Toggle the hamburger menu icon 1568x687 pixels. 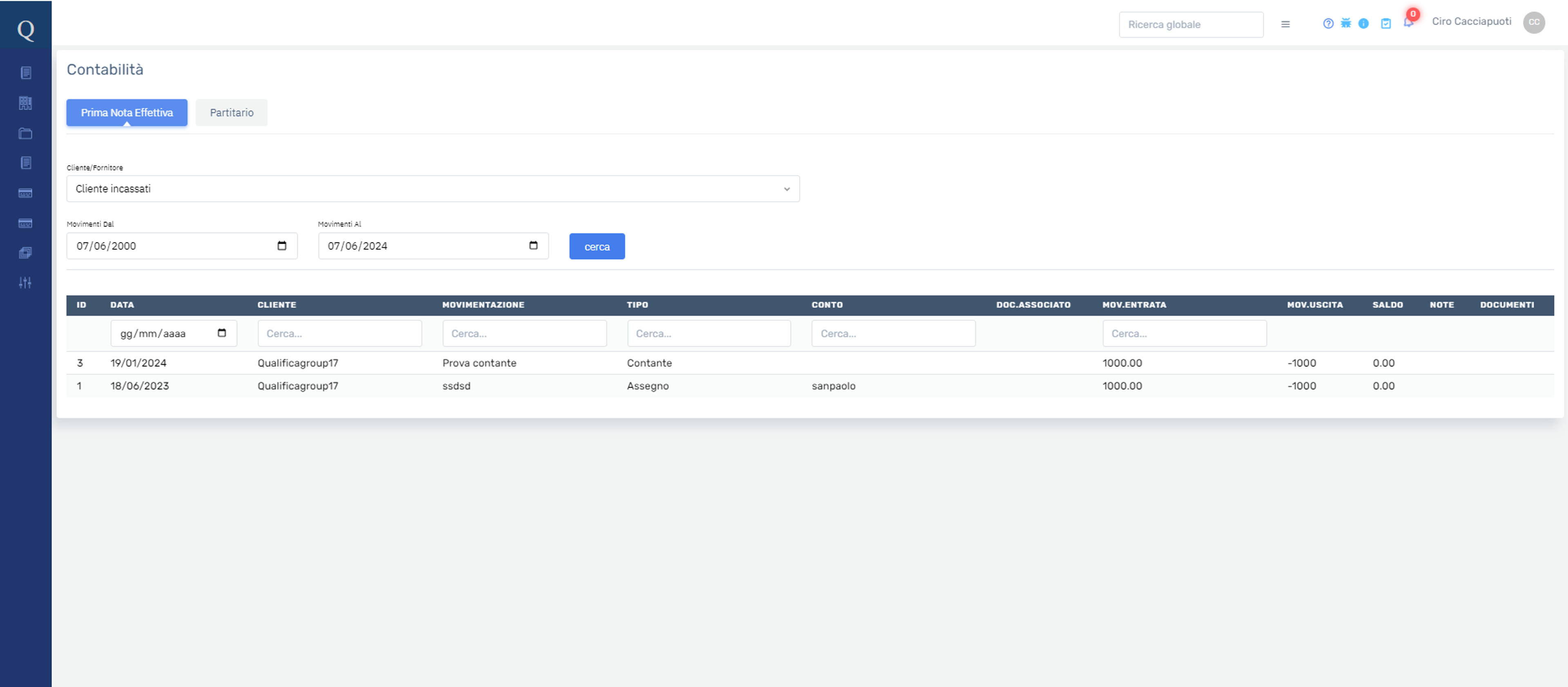click(1285, 24)
